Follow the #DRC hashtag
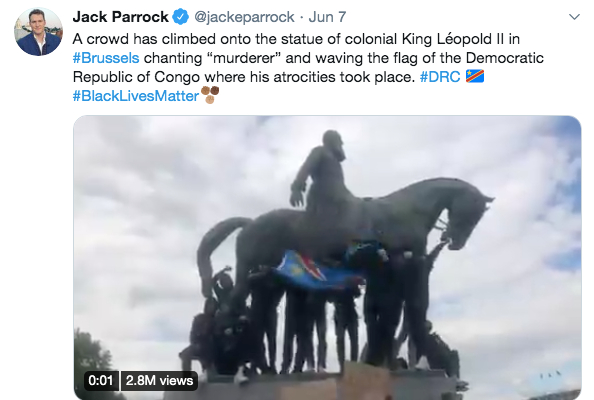The width and height of the screenshot is (594, 400). pos(440,77)
